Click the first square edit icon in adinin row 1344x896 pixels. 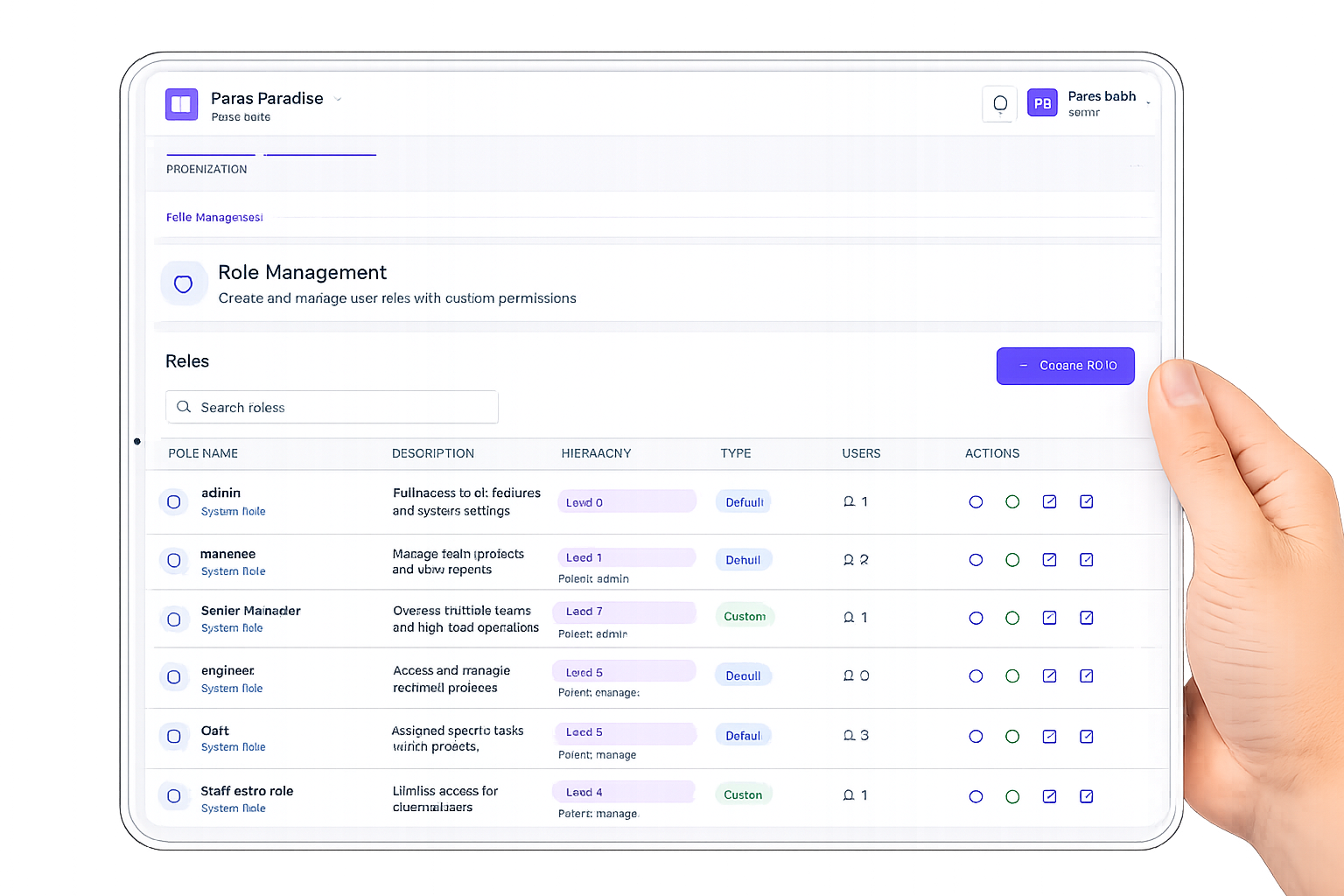click(1049, 501)
